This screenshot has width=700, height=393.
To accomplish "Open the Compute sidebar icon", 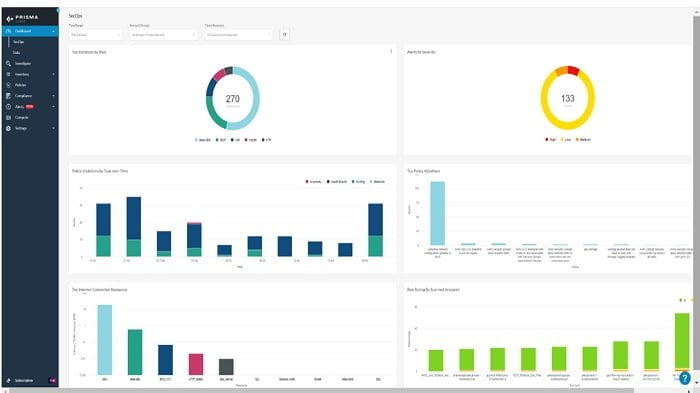I will pyautogui.click(x=8, y=117).
